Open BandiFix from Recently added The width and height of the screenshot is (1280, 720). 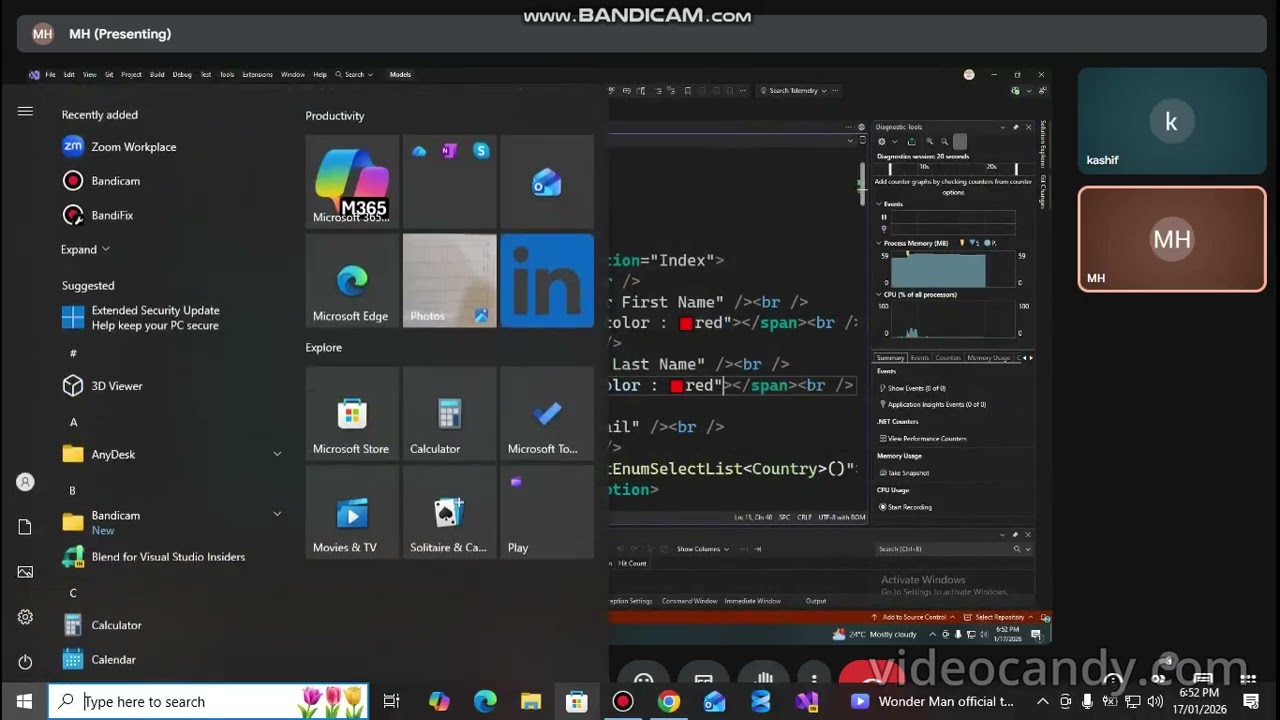coord(170,215)
